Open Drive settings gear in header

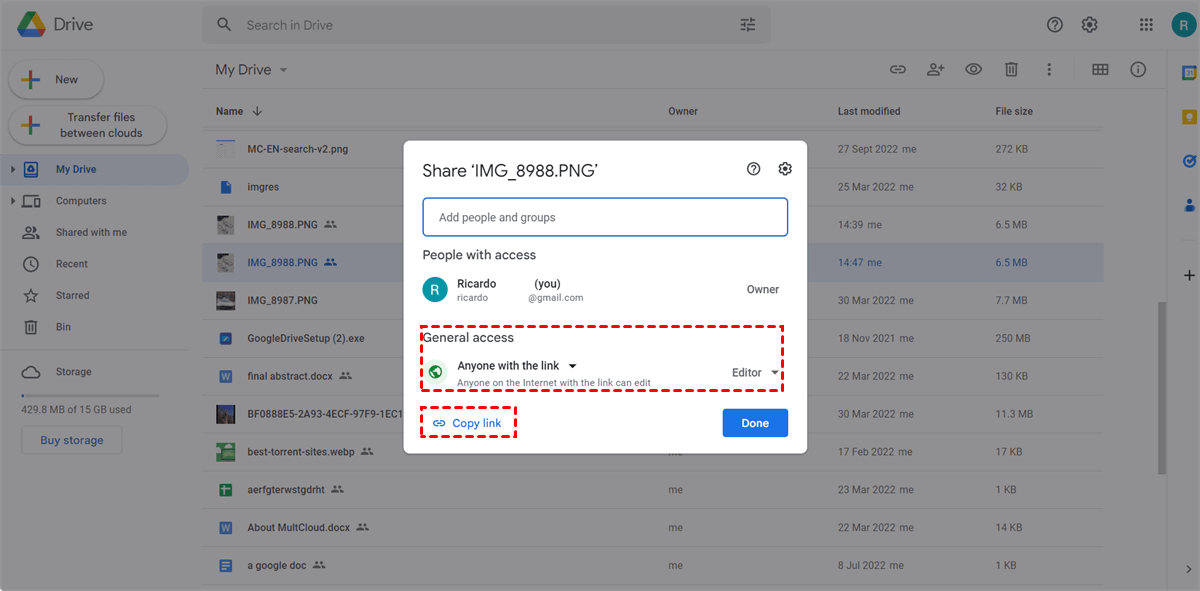pos(1090,25)
